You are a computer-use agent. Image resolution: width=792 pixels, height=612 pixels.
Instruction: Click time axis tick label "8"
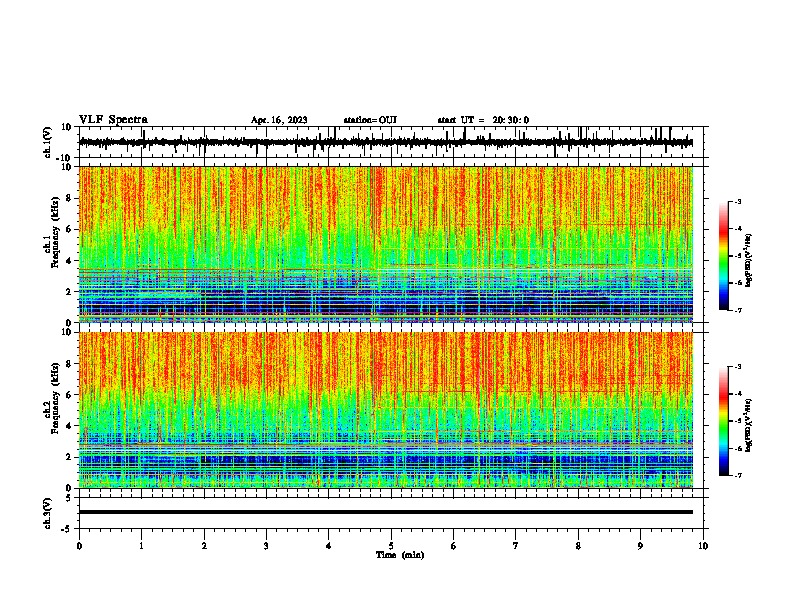click(578, 546)
